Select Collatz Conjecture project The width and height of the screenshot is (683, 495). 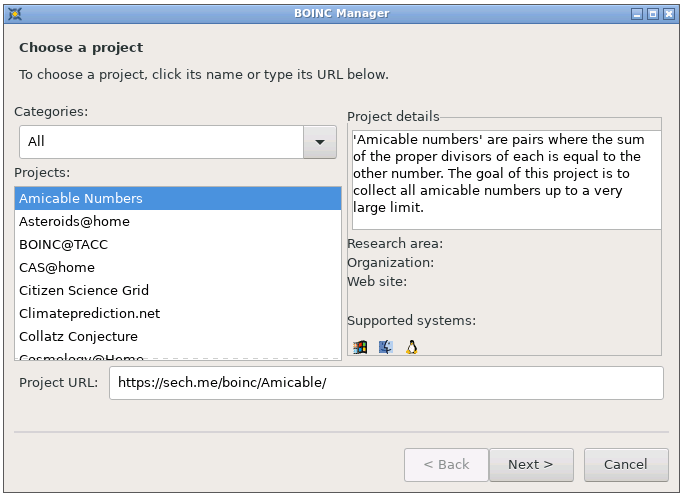click(178, 336)
